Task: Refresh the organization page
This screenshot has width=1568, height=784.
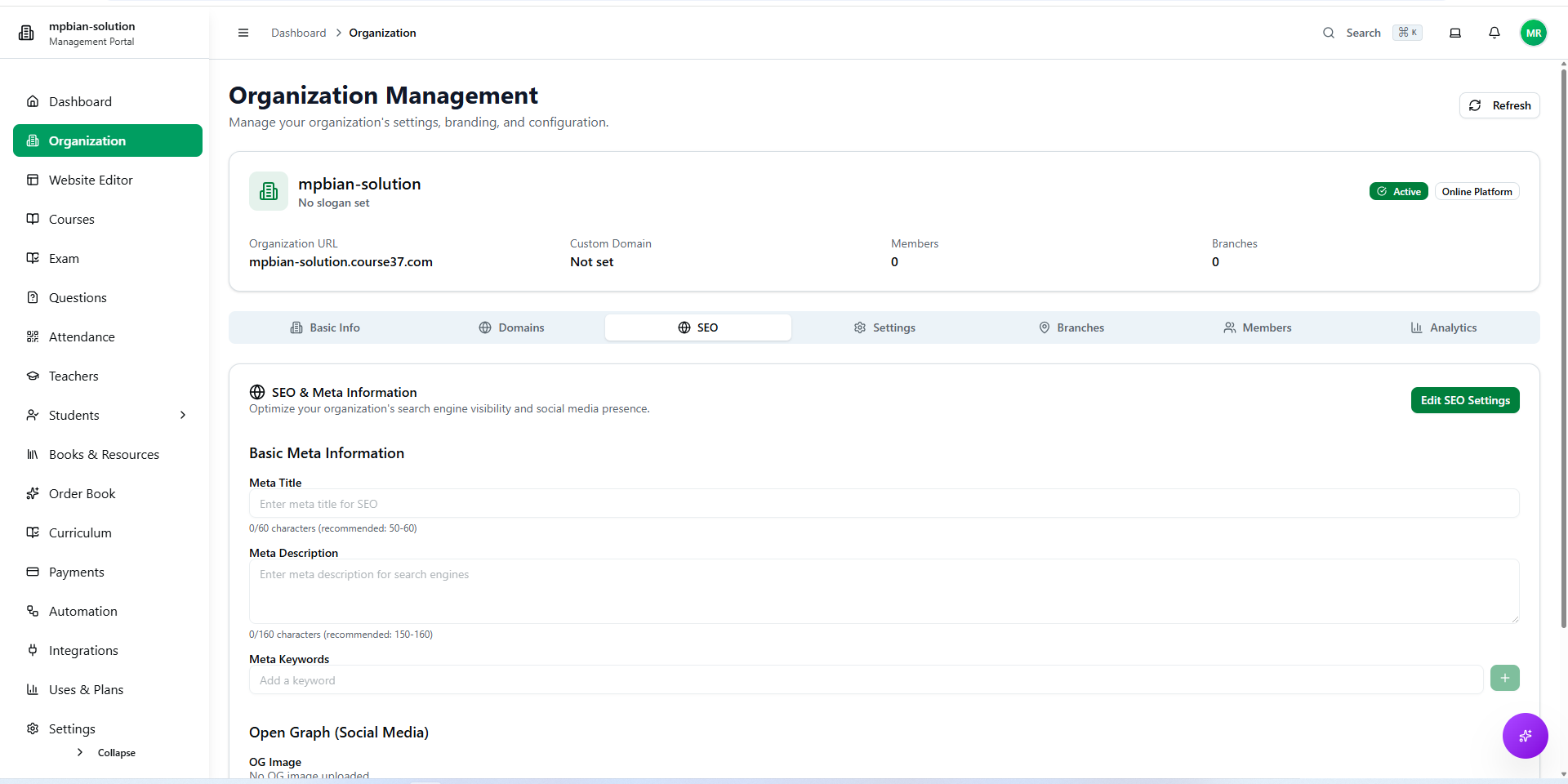Action: [x=1499, y=105]
